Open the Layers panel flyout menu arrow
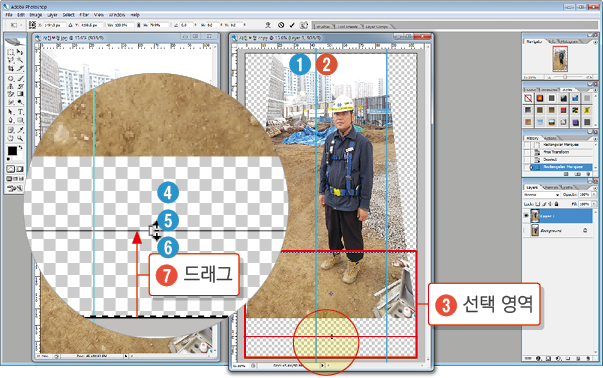The image size is (603, 378). tap(595, 187)
